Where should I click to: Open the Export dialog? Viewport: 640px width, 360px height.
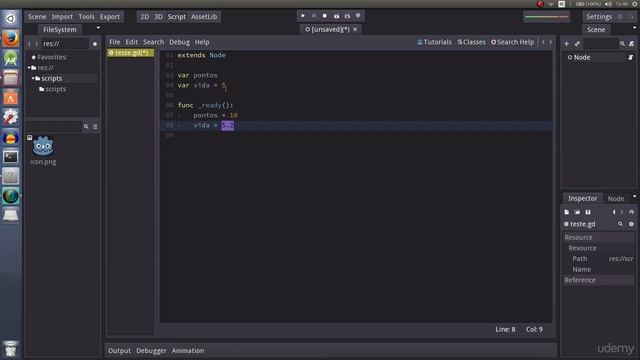pyautogui.click(x=110, y=17)
